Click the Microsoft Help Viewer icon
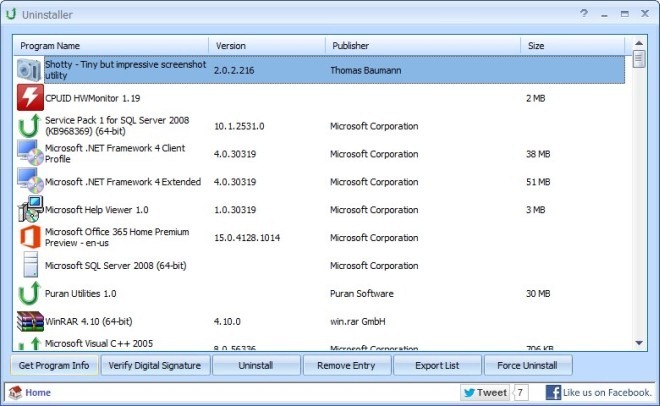 coord(30,209)
